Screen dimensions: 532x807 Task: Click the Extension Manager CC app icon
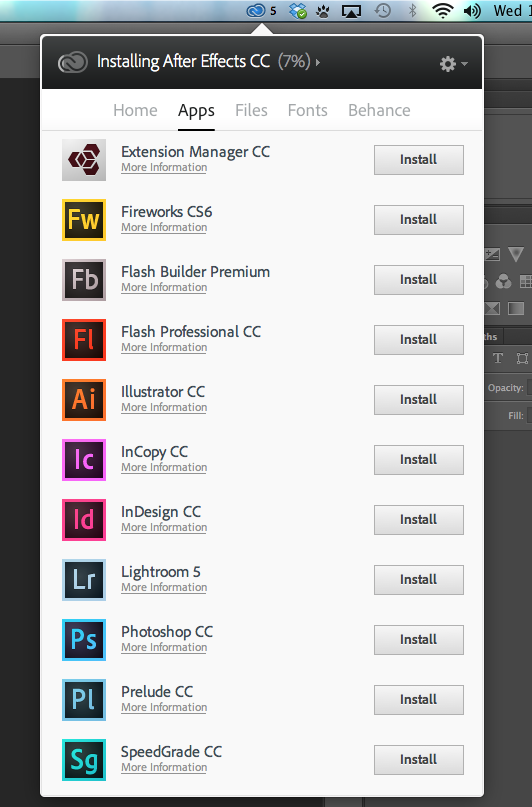point(84,160)
